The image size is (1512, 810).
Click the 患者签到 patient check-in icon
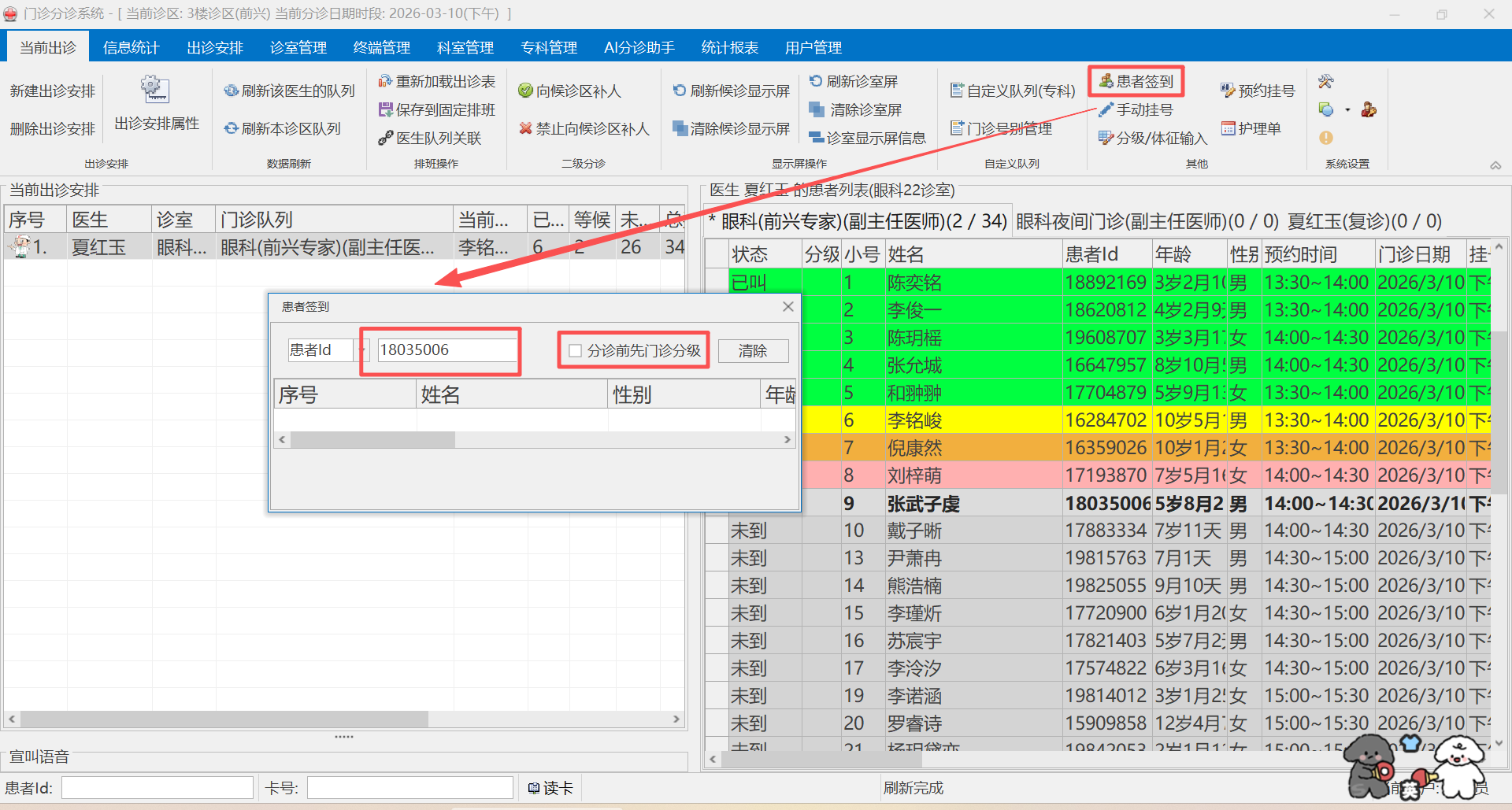[x=1106, y=81]
